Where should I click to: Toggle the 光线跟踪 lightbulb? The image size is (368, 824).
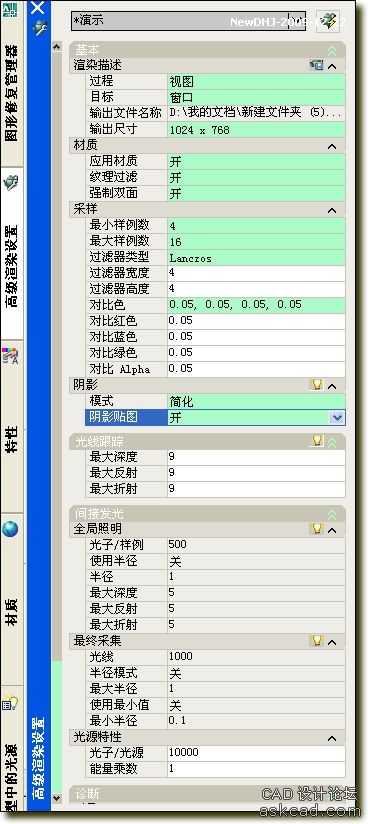tap(317, 440)
